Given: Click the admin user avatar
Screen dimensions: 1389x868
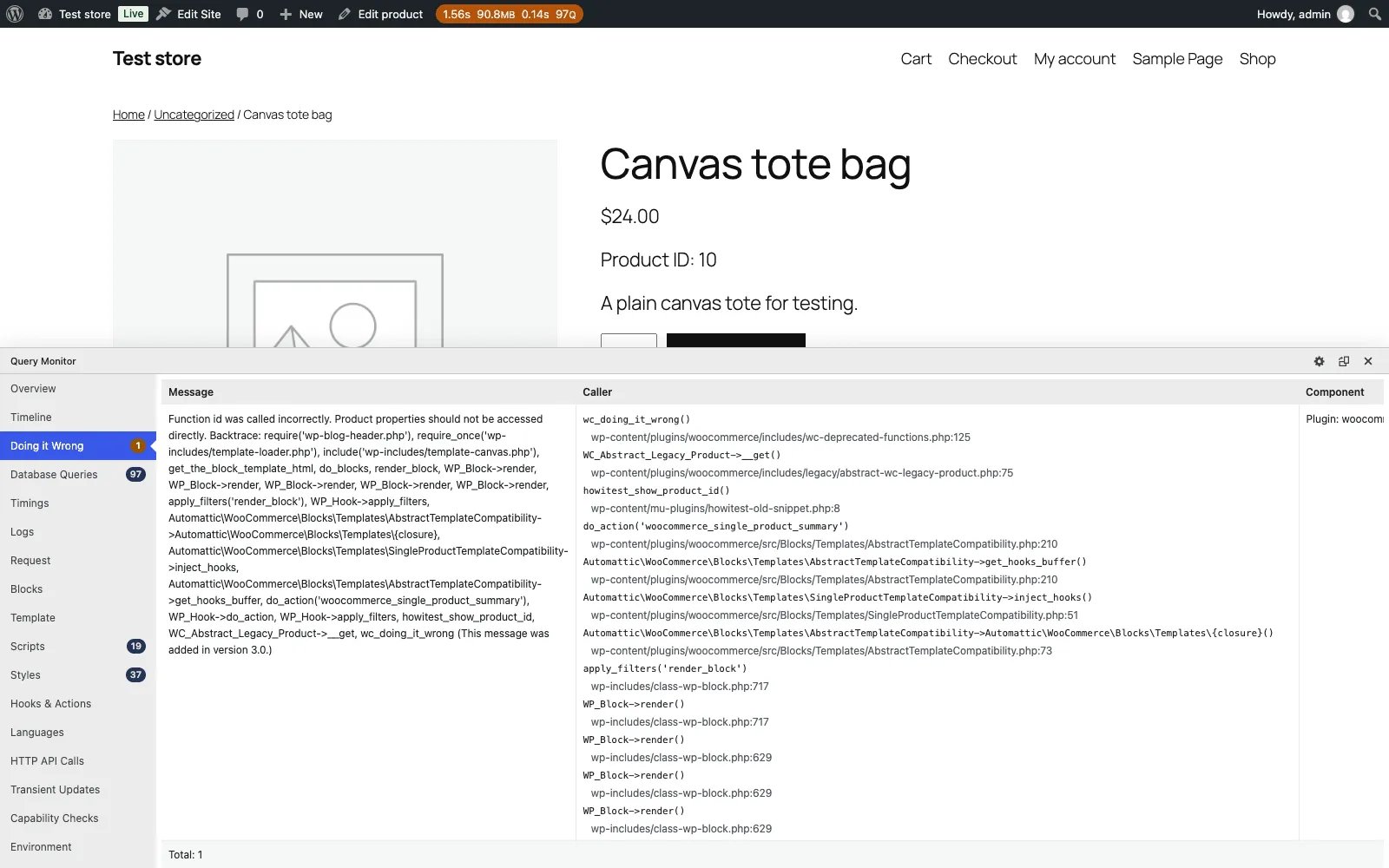Looking at the screenshot, I should coord(1346,14).
